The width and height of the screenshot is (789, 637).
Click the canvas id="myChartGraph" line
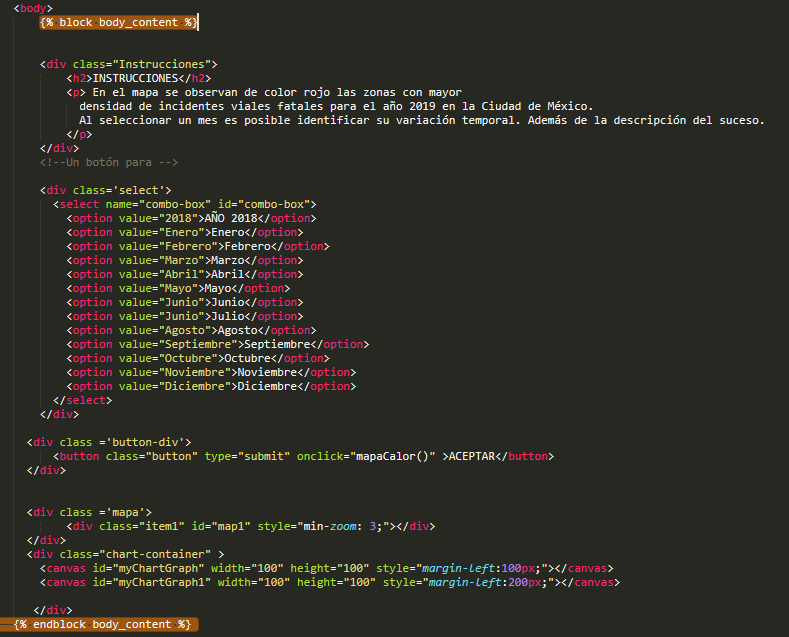click(327, 569)
